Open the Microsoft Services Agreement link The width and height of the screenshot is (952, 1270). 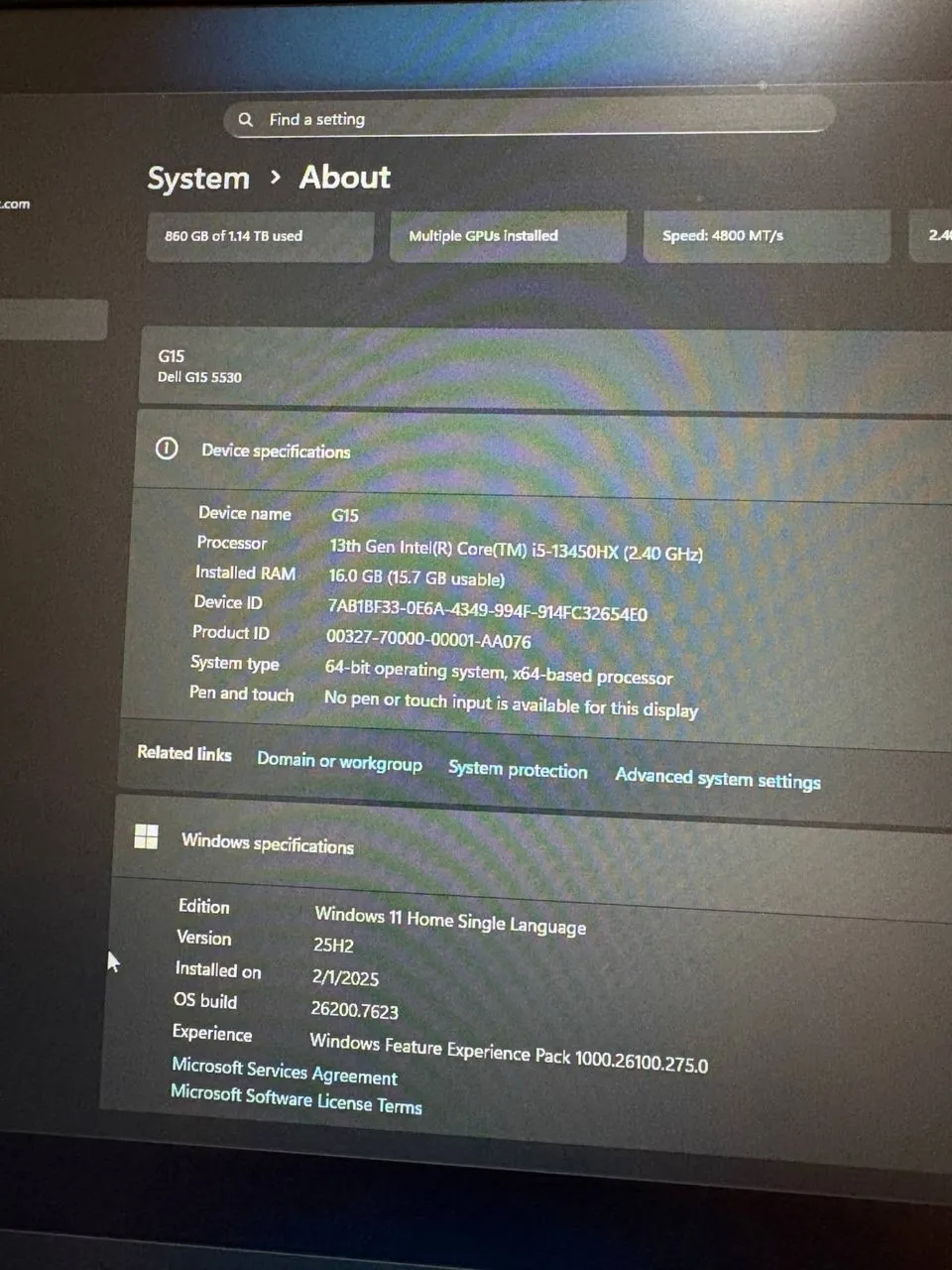[285, 1072]
